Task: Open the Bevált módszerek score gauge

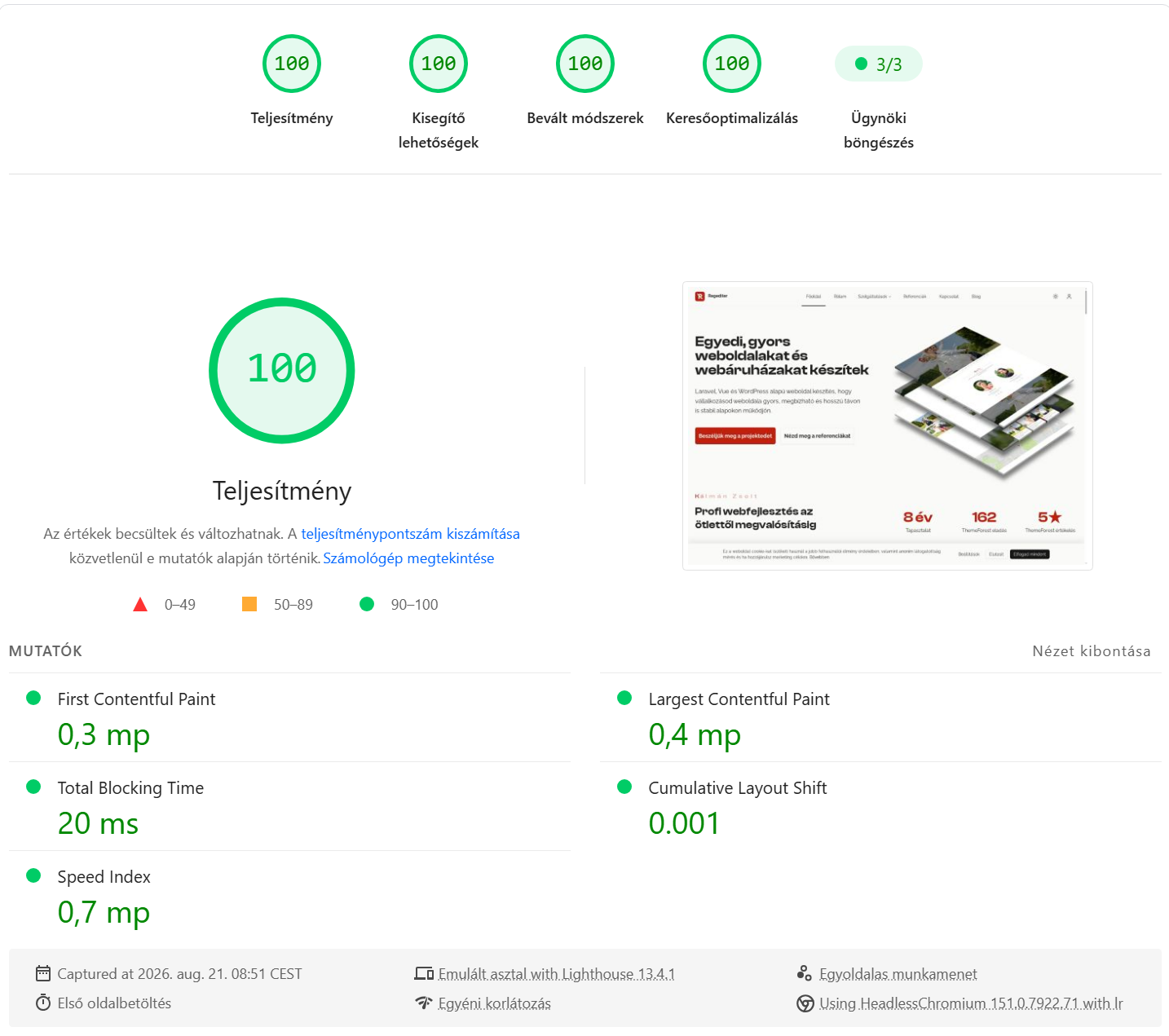Action: pyautogui.click(x=585, y=64)
